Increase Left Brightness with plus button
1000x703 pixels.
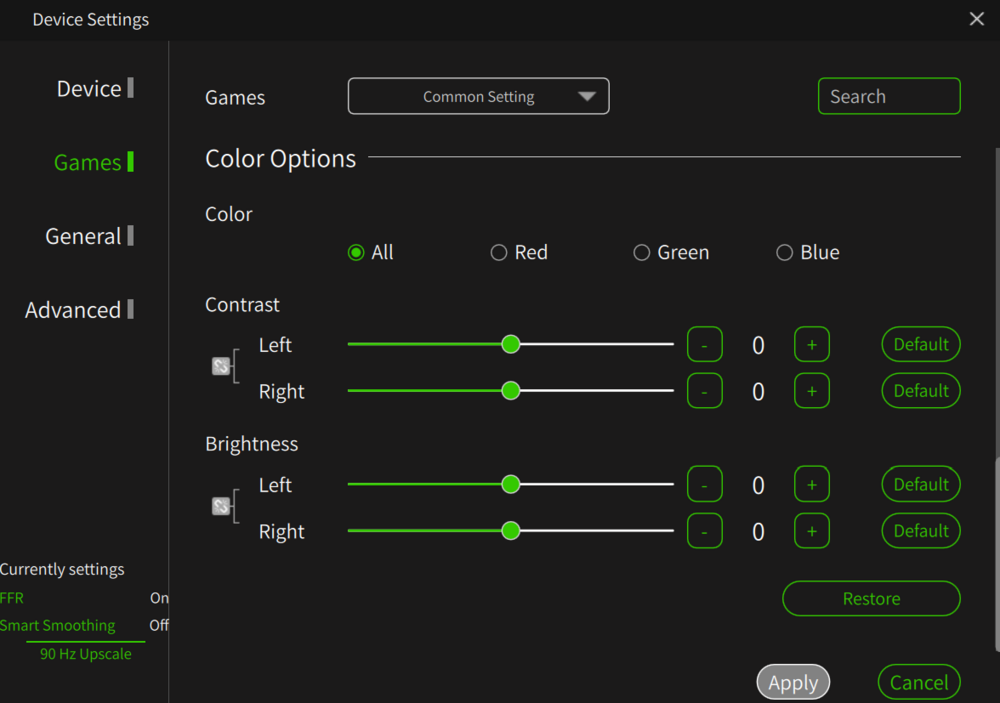811,485
